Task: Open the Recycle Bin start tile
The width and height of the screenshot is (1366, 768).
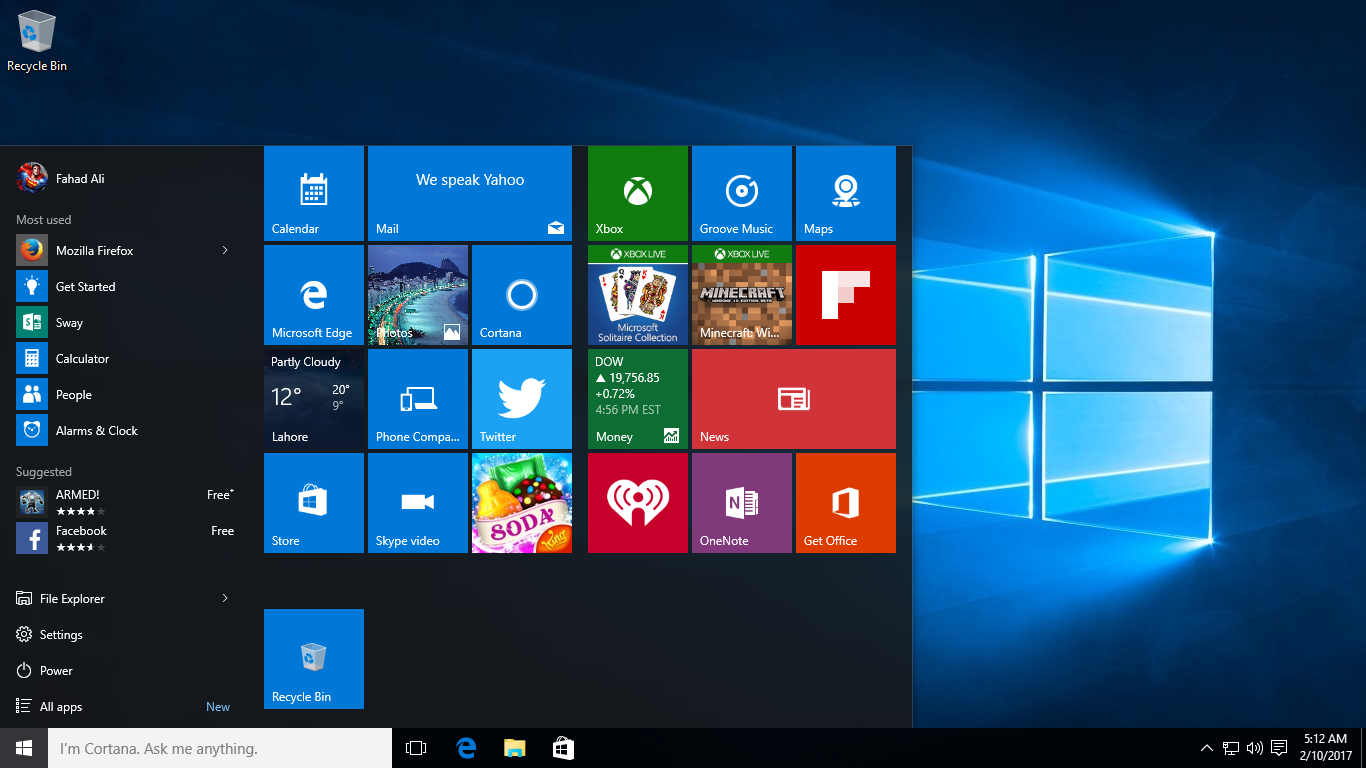Action: click(x=314, y=659)
